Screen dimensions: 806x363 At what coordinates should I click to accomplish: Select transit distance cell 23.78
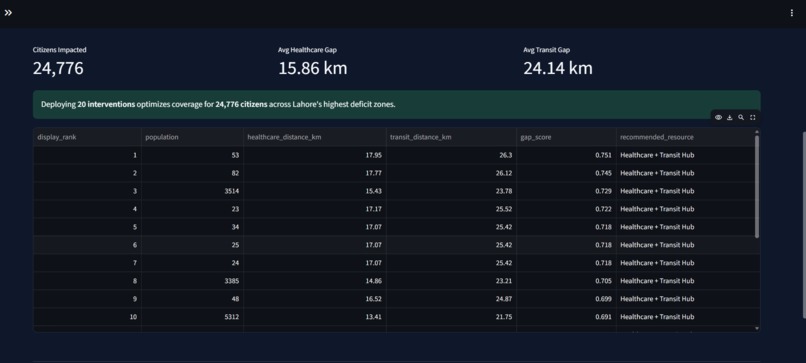pyautogui.click(x=451, y=191)
